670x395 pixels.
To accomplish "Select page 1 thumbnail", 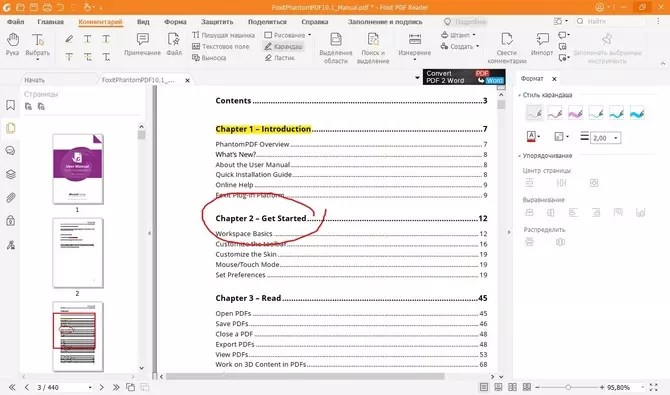I will click(x=78, y=169).
